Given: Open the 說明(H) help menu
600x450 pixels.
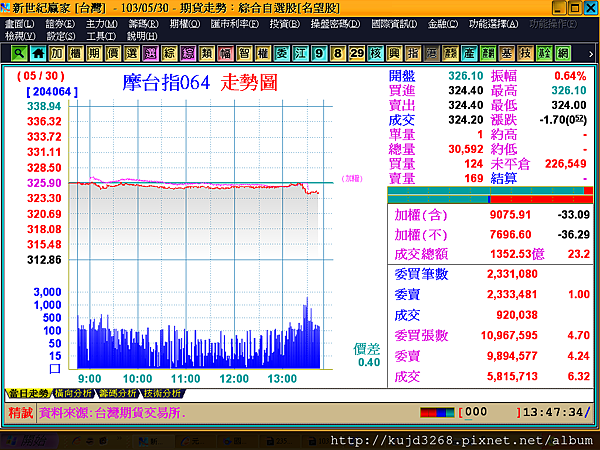Looking at the screenshot, I should pos(142,36).
